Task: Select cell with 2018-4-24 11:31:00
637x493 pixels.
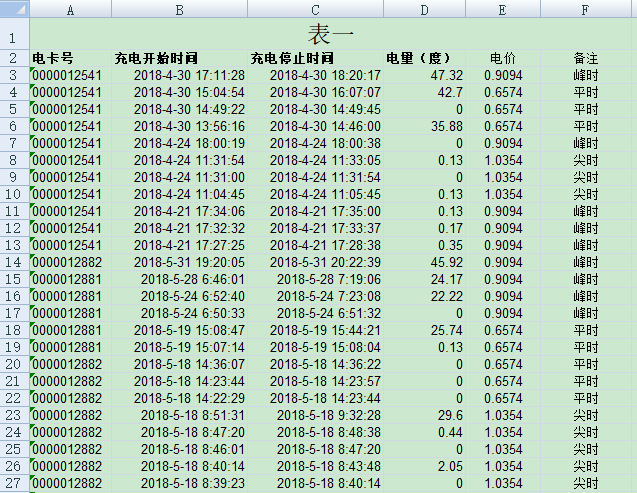Action: coord(179,177)
